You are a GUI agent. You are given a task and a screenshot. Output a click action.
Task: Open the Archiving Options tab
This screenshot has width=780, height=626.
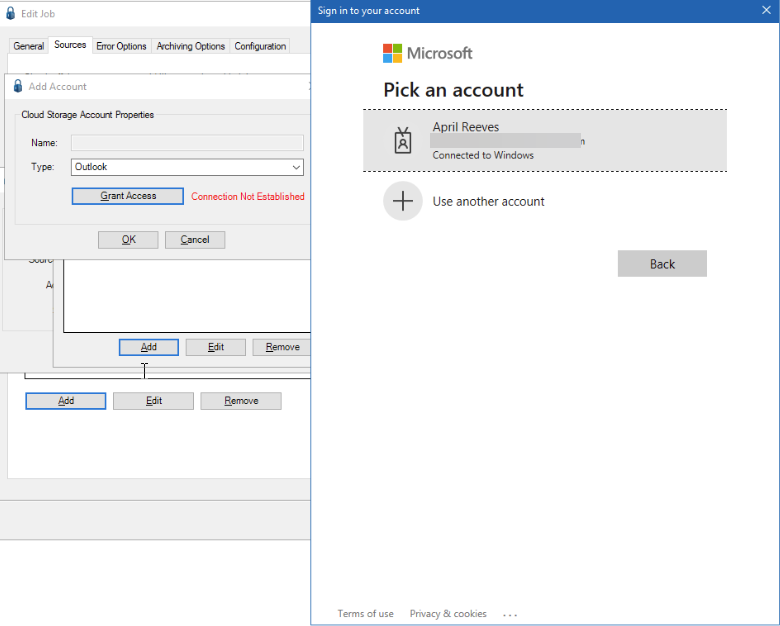[x=191, y=46]
